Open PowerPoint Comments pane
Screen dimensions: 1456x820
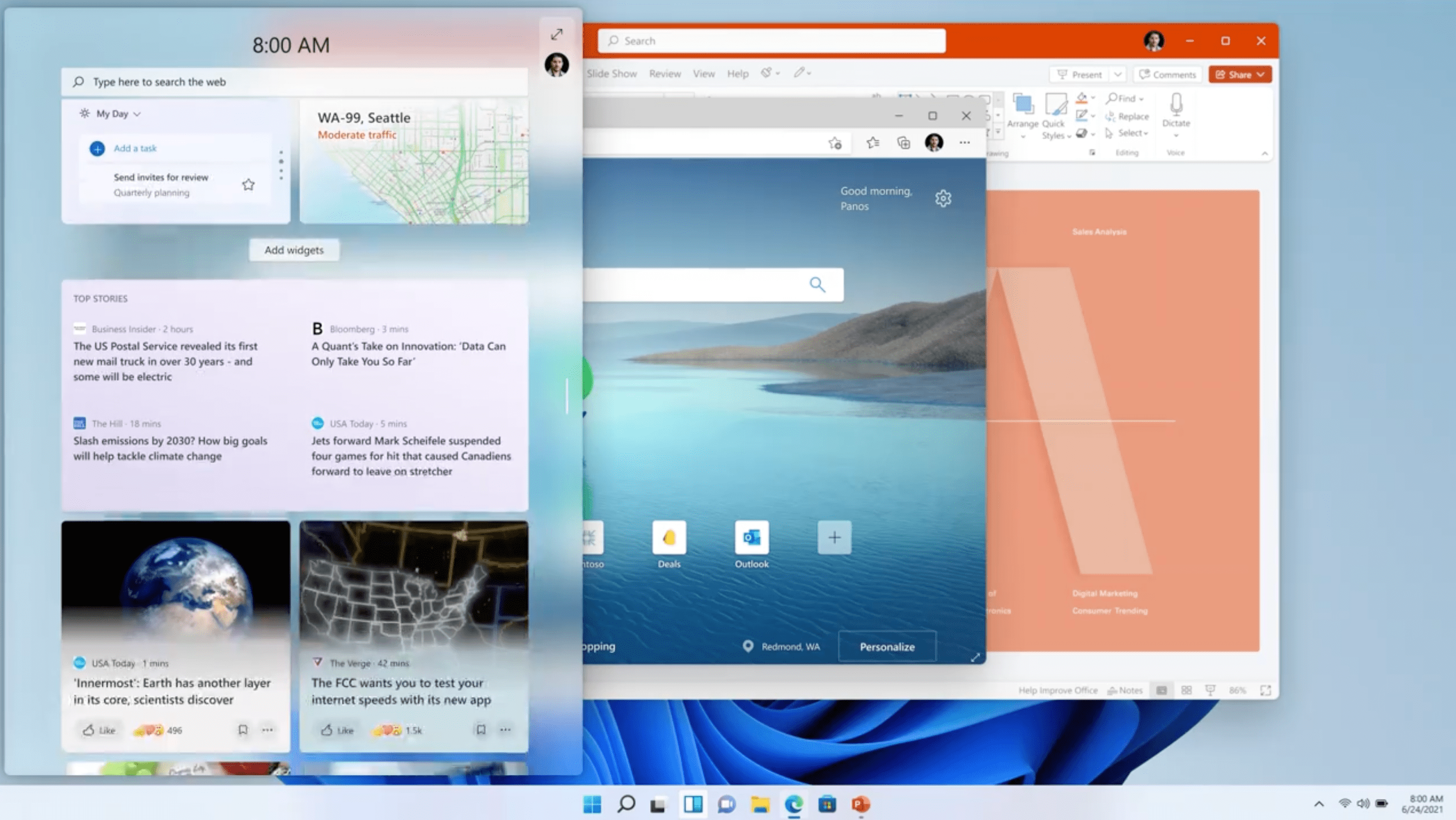1167,74
